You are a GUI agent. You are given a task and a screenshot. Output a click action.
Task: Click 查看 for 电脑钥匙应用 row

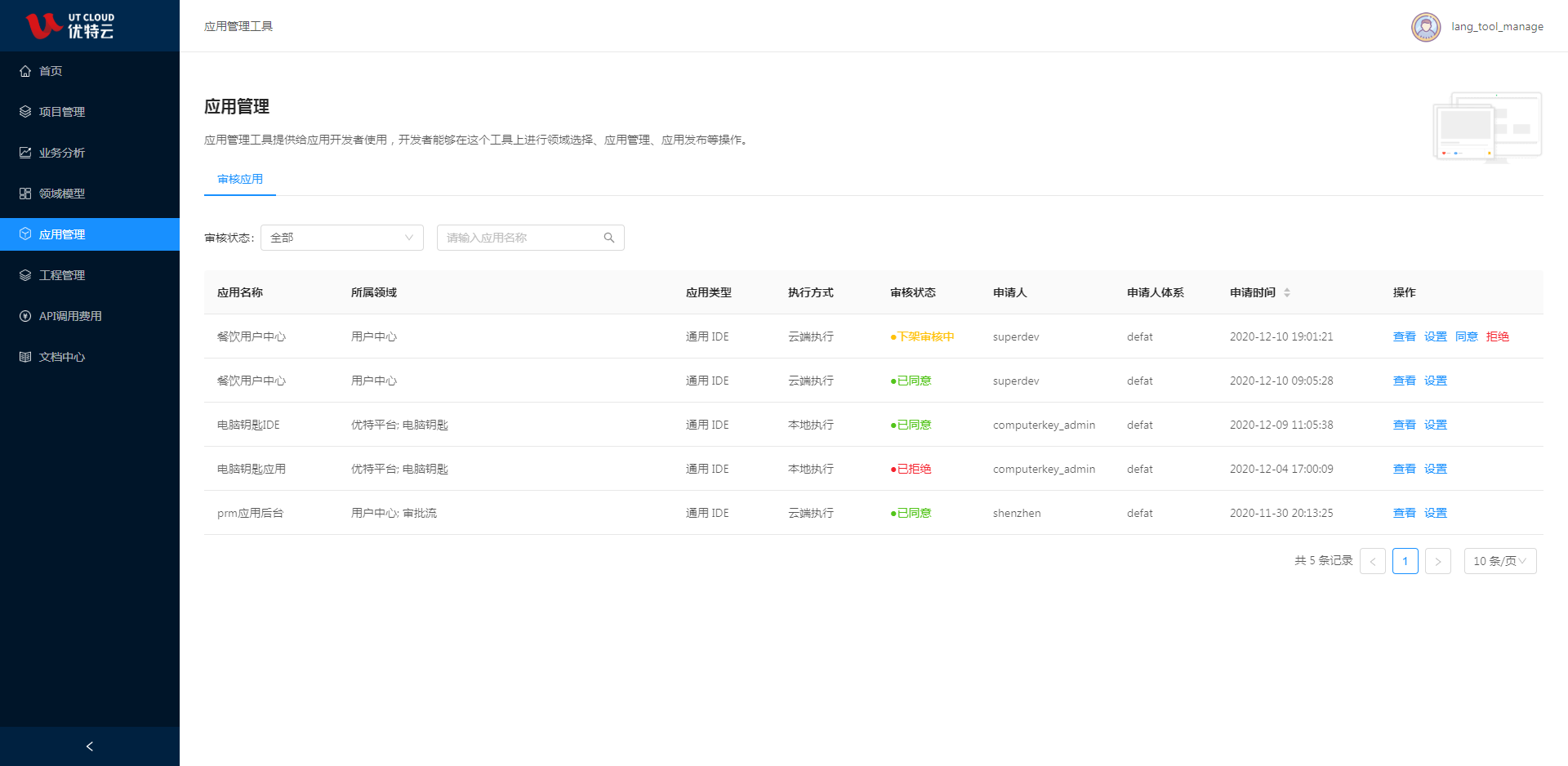coord(1405,469)
